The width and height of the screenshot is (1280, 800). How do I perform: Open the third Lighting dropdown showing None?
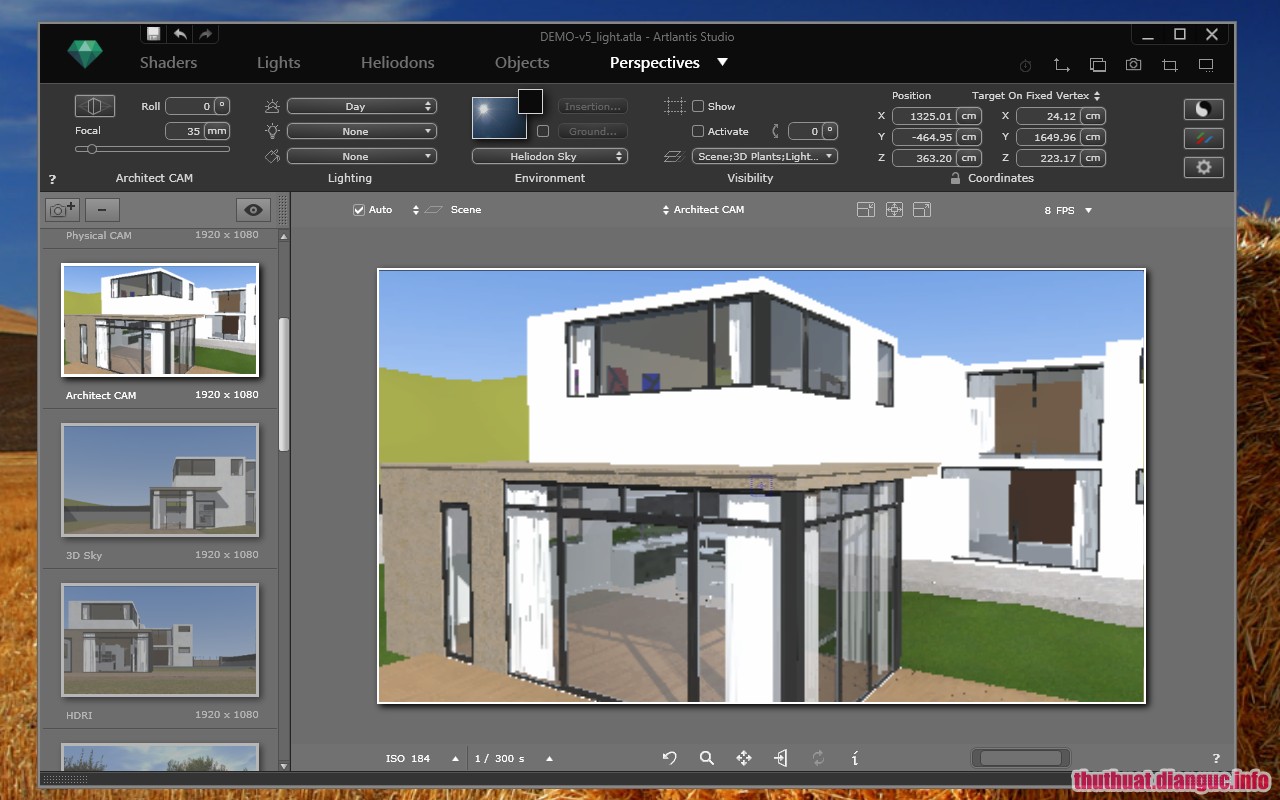pyautogui.click(x=362, y=156)
